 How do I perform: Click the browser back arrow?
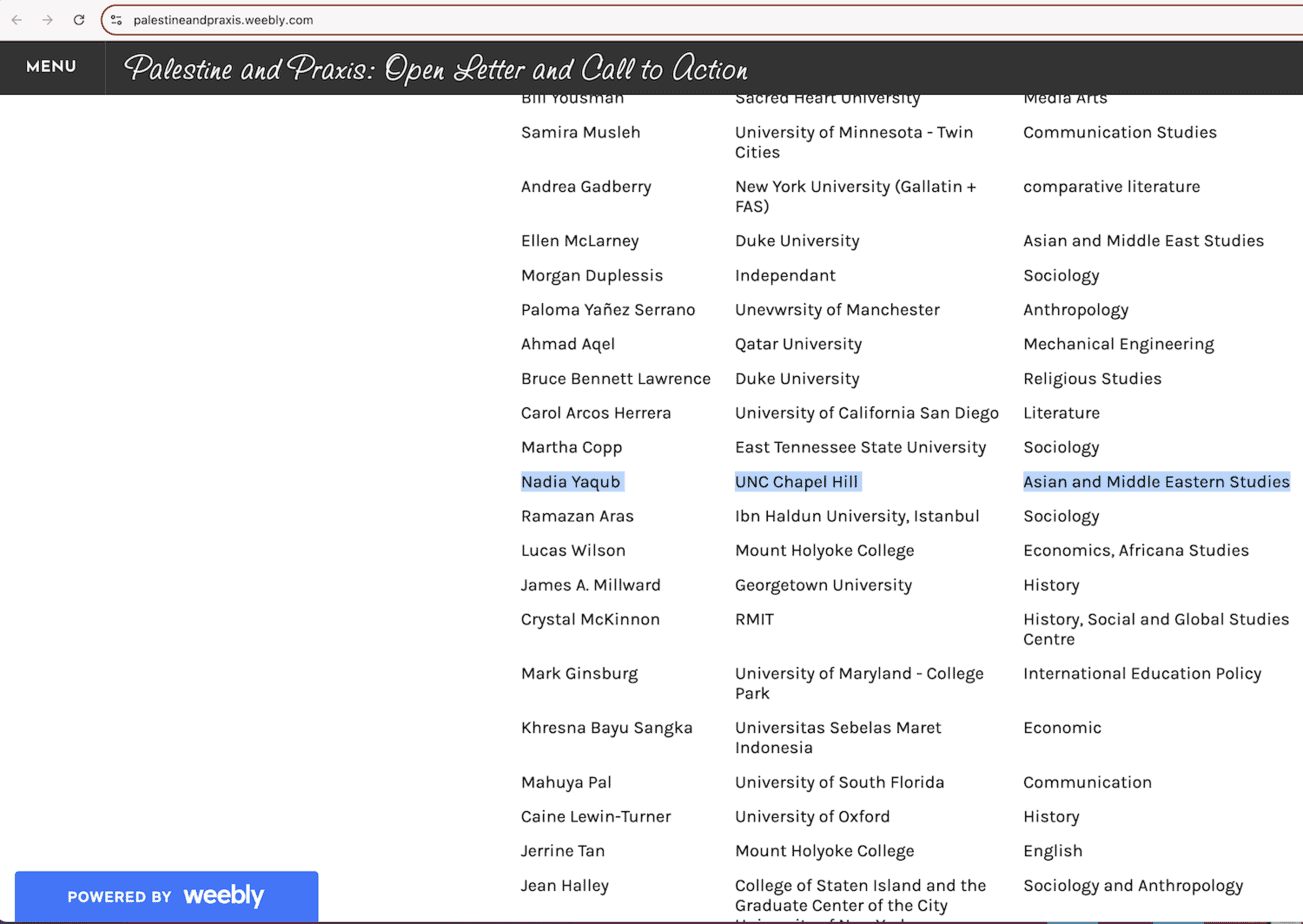tap(17, 20)
